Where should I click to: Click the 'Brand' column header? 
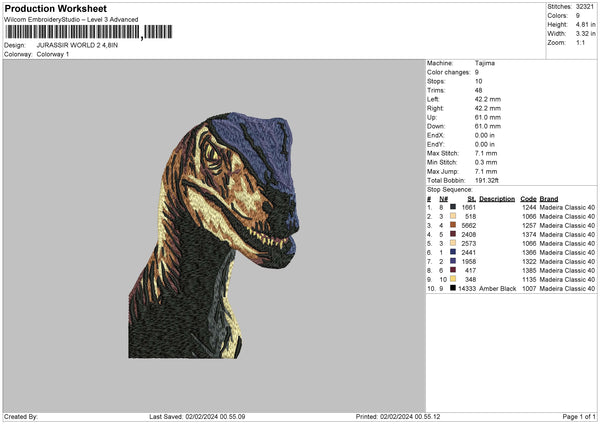(x=549, y=199)
